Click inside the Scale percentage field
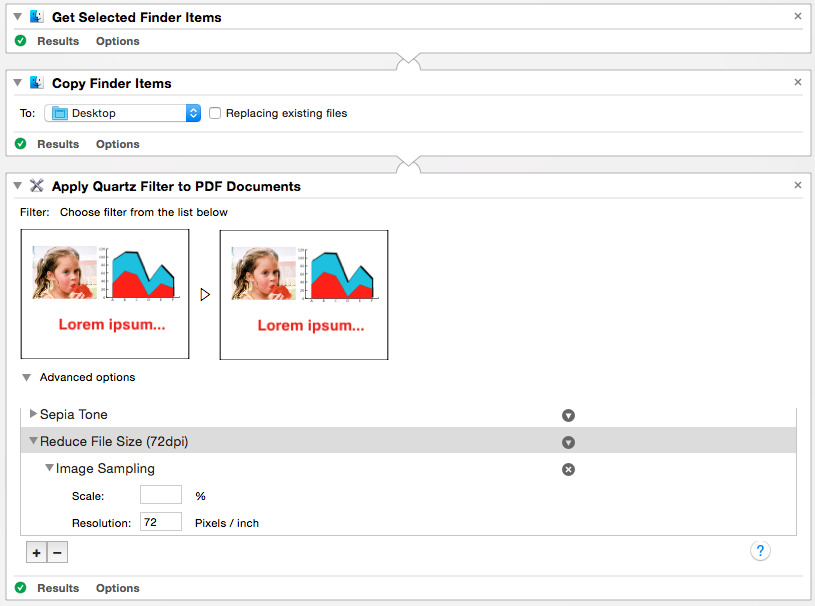Viewport: 815px width, 606px height. click(x=161, y=494)
